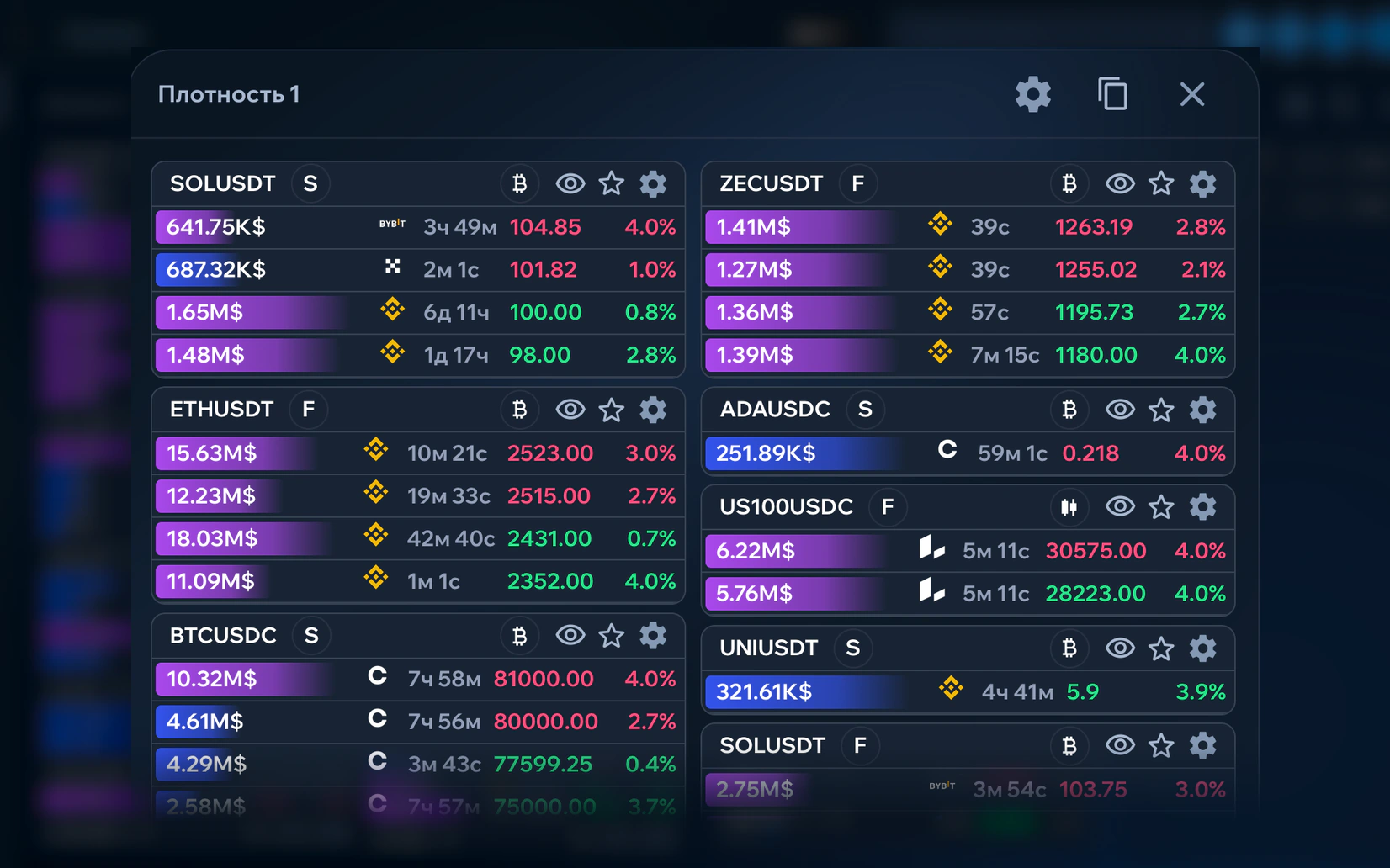Select the 15.63M$ density row in ETHUSDT
Viewport: 1390px width, 868px height.
coord(418,453)
